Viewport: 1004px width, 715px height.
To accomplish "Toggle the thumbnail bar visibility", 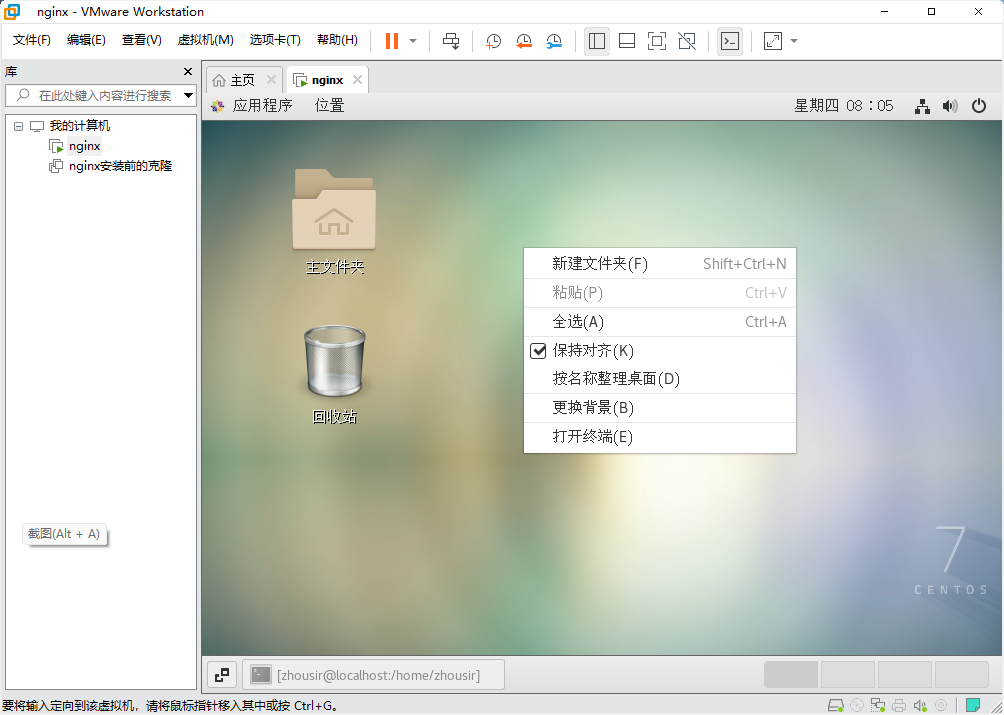I will pos(627,41).
